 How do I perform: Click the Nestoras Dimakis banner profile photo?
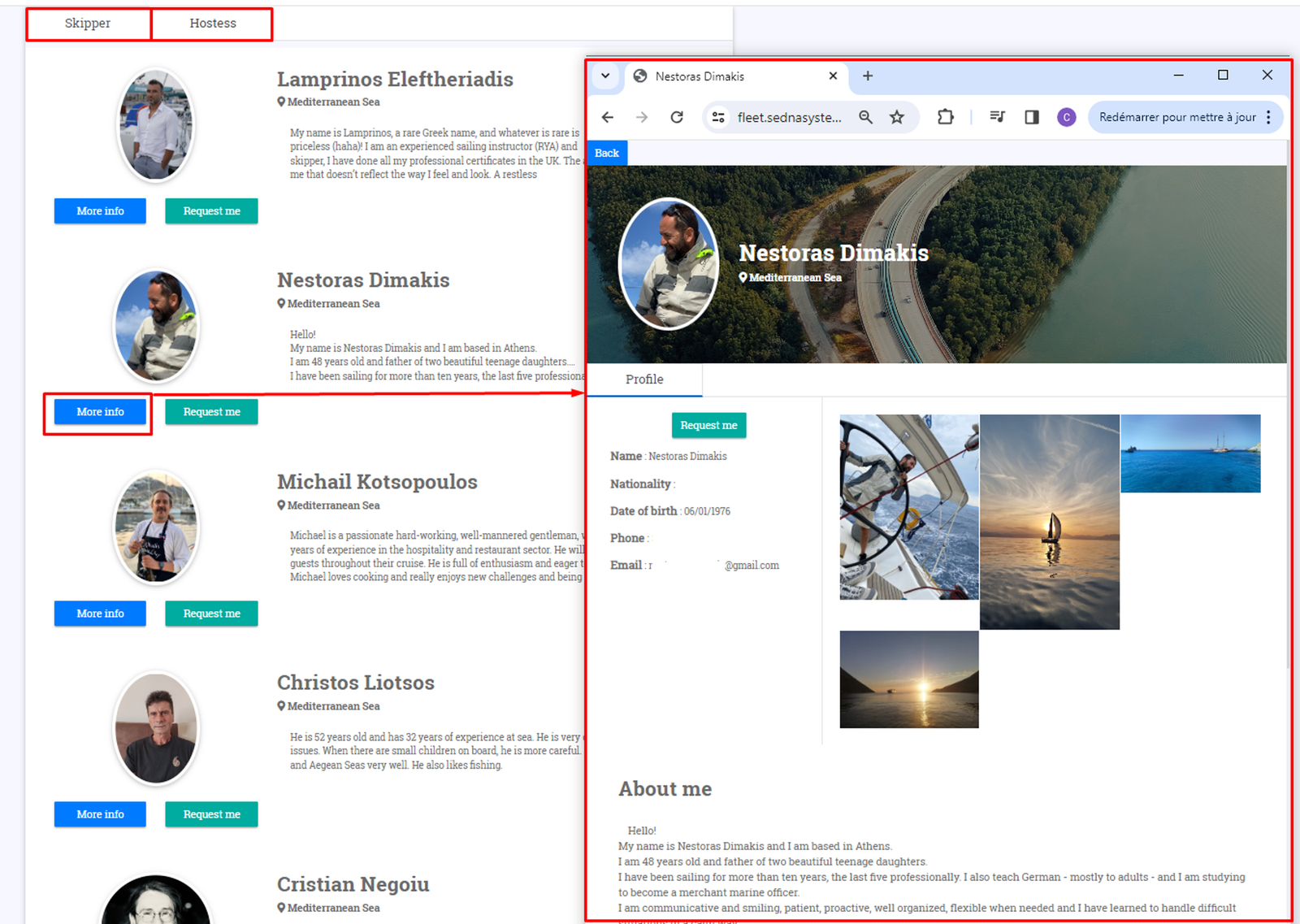[x=669, y=264]
